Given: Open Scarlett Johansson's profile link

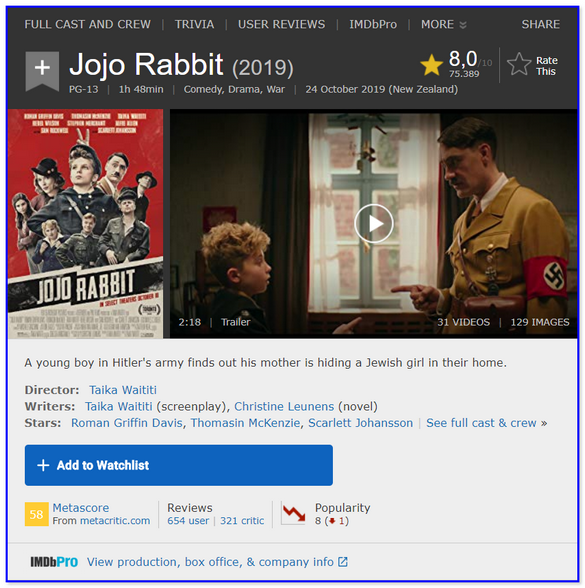Looking at the screenshot, I should pyautogui.click(x=360, y=423).
